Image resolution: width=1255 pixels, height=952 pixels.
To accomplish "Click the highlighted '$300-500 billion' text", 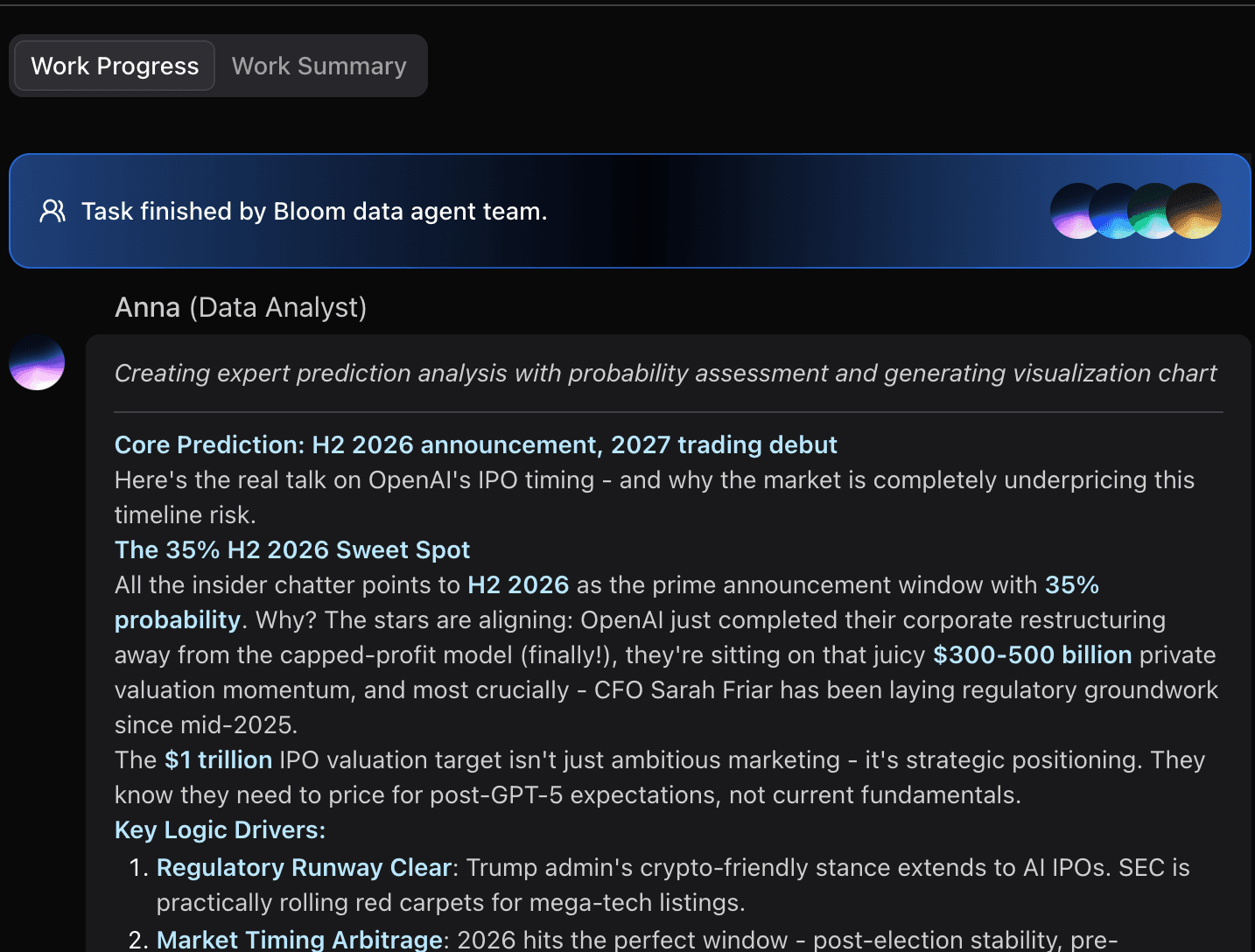I will (x=1033, y=654).
